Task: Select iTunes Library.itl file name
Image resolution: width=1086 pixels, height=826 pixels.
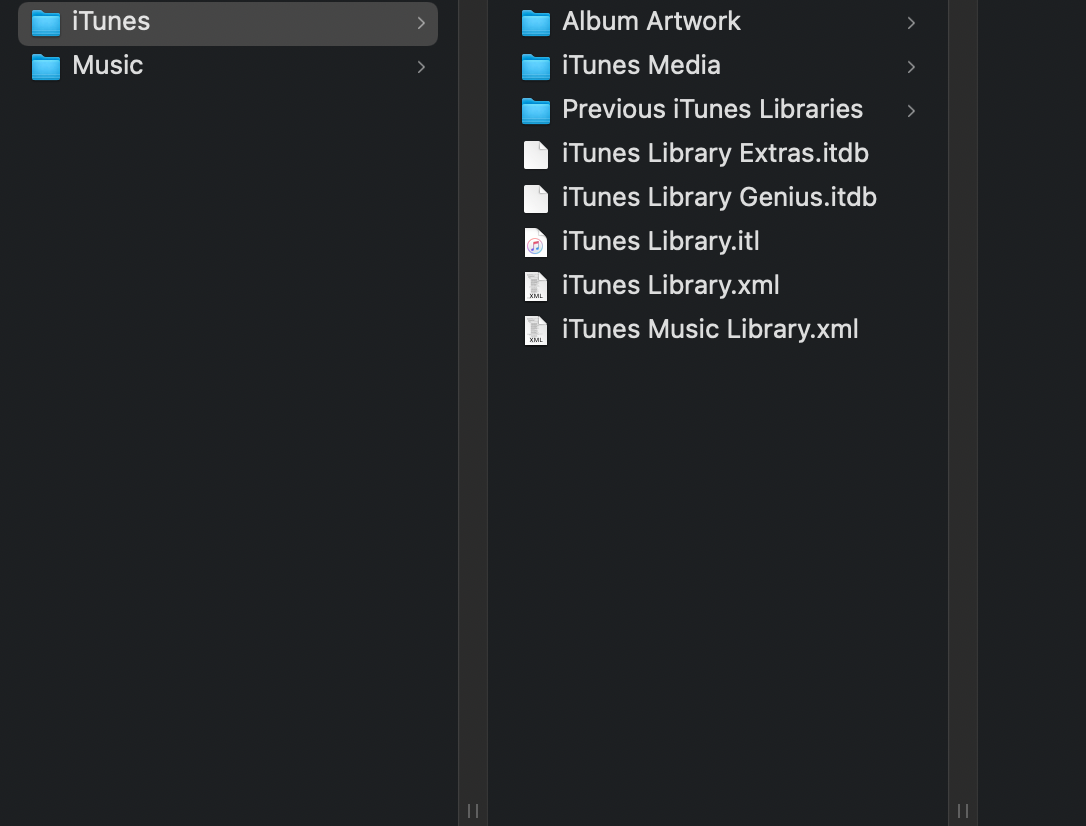Action: [x=661, y=242]
